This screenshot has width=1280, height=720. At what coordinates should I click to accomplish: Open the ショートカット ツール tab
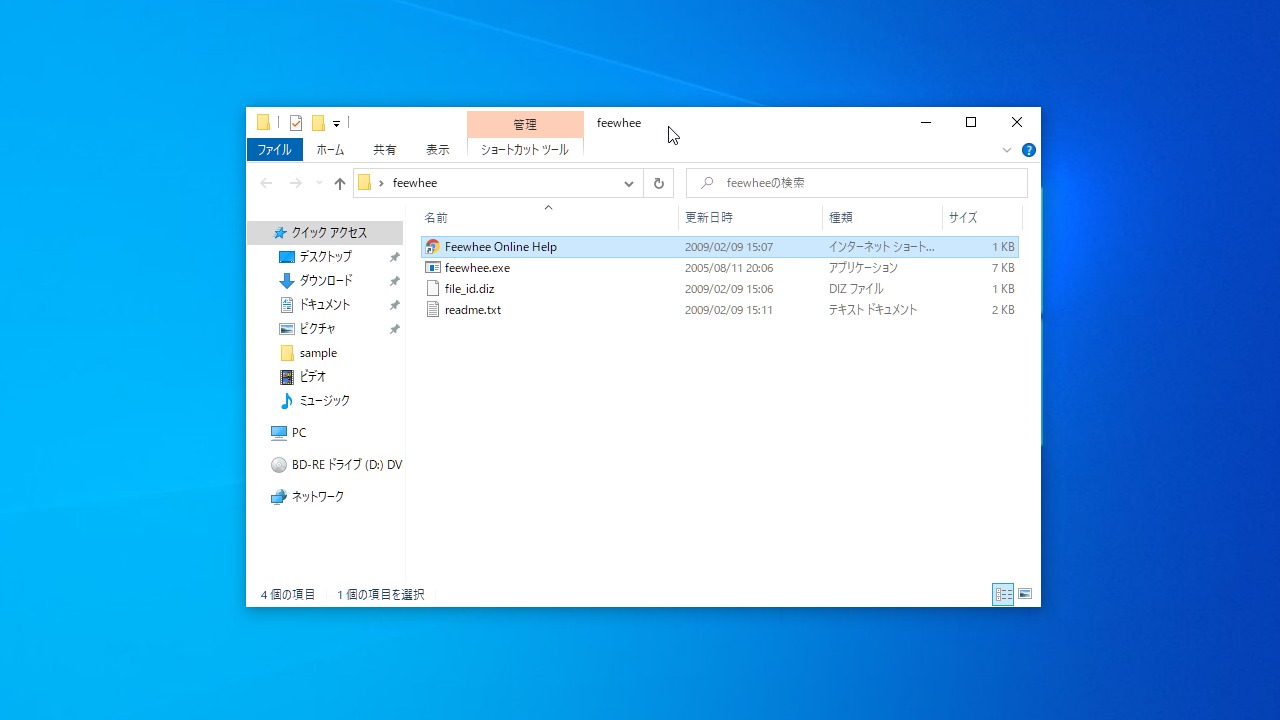(525, 150)
